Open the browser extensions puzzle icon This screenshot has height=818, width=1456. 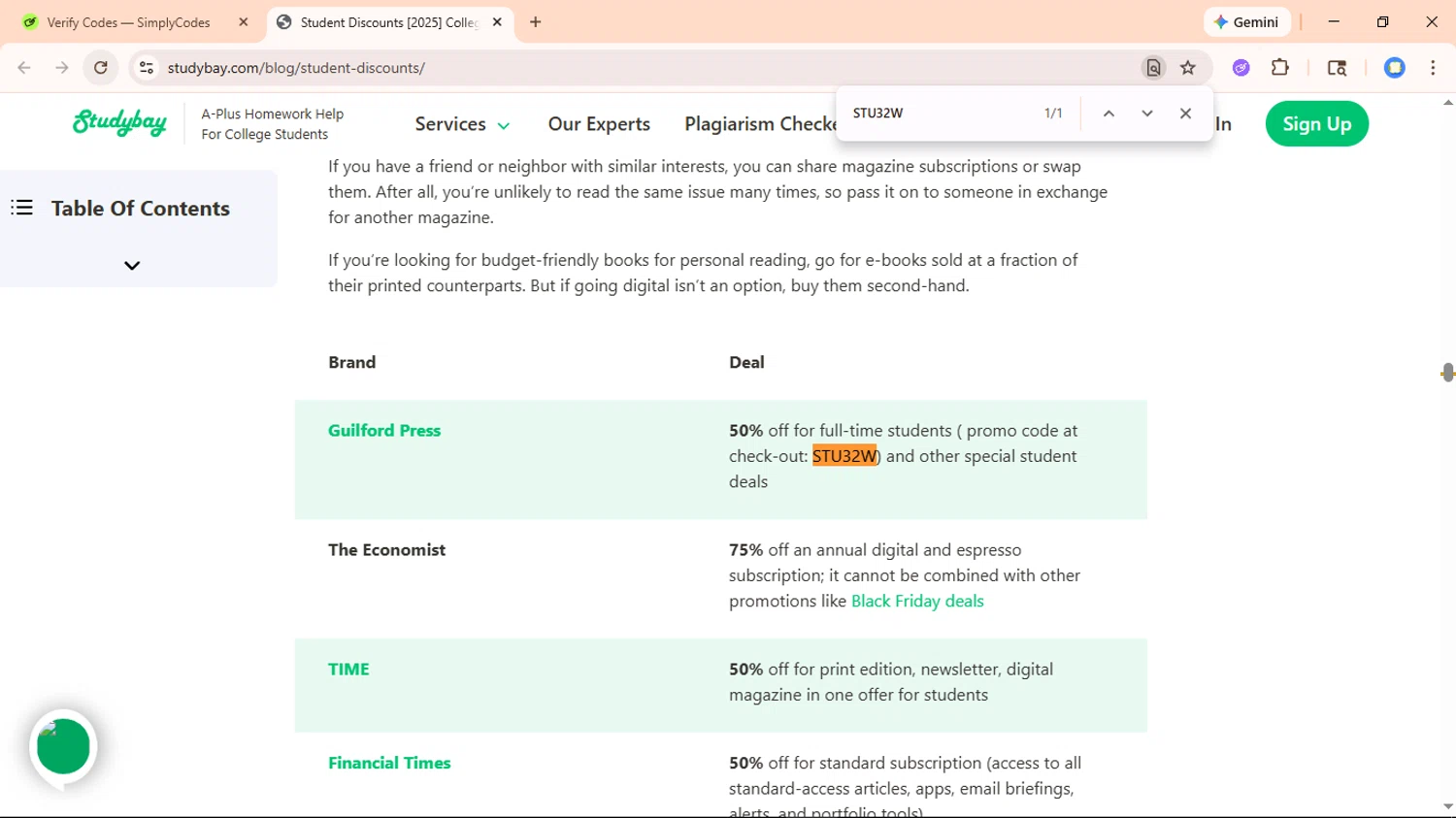tap(1280, 68)
